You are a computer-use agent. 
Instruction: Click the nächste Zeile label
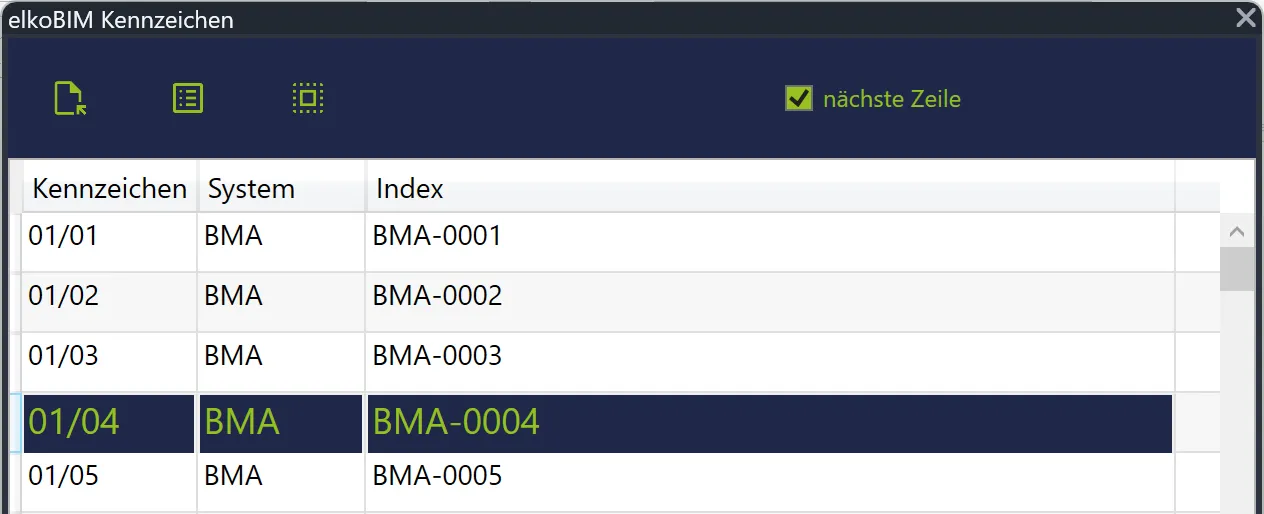pyautogui.click(x=892, y=99)
